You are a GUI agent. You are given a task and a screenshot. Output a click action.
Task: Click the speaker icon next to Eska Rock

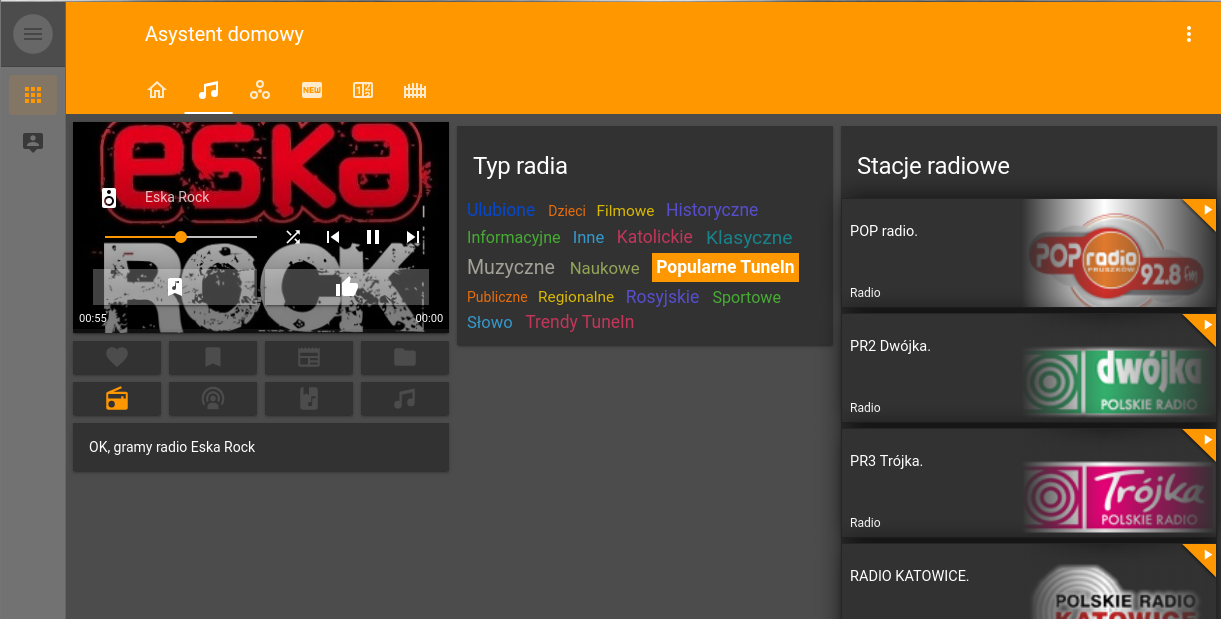click(110, 197)
